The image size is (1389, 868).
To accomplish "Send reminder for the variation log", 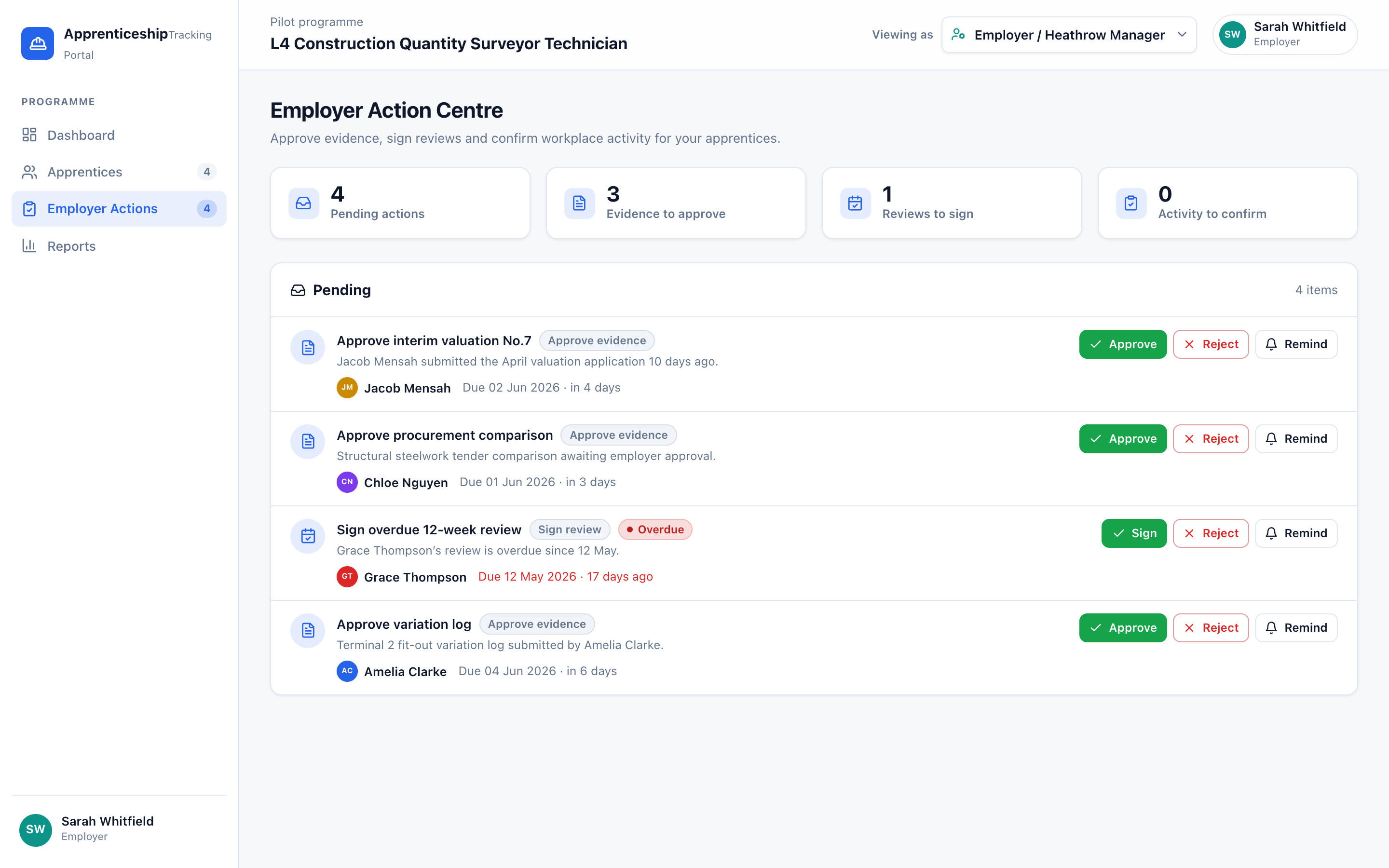I will (1296, 627).
